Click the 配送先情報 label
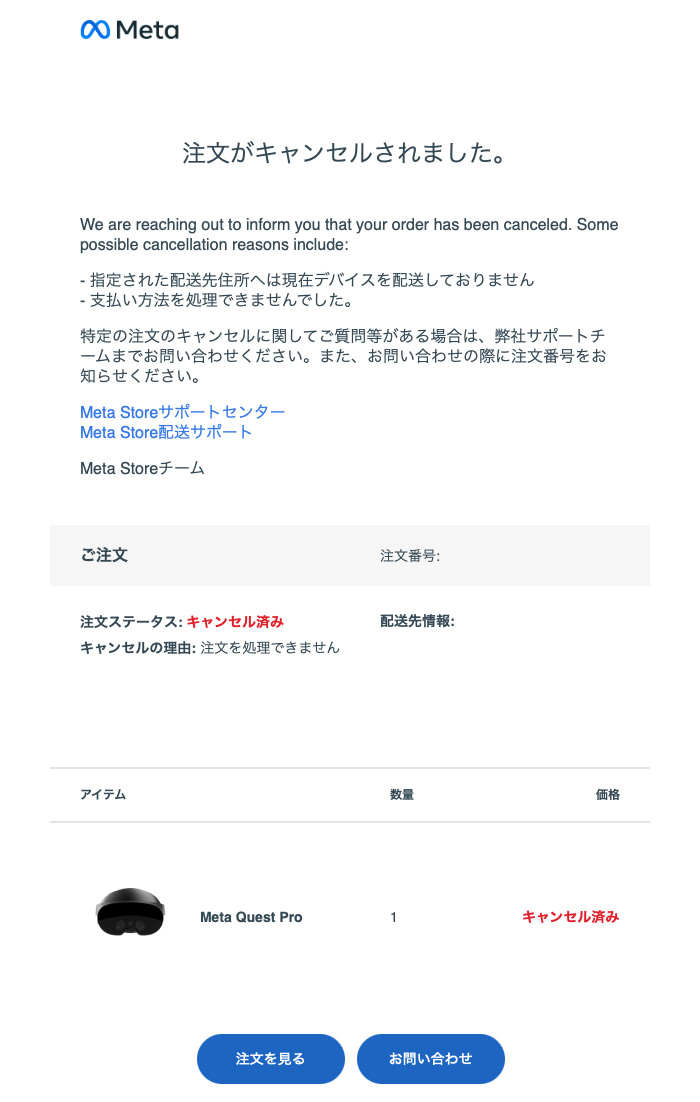700x1102 pixels. 417,621
